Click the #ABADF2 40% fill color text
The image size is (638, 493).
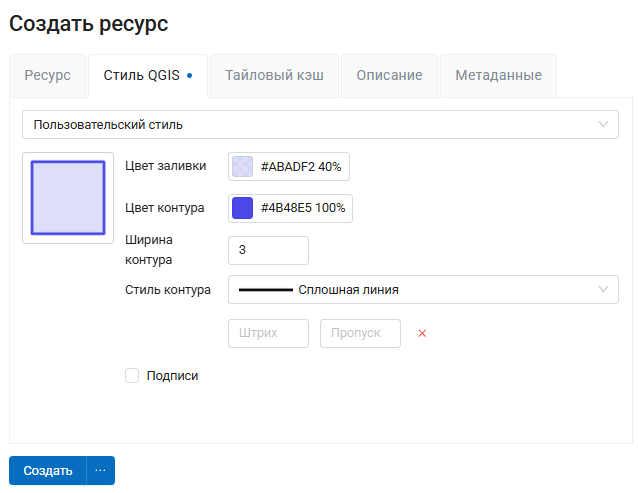coord(301,167)
